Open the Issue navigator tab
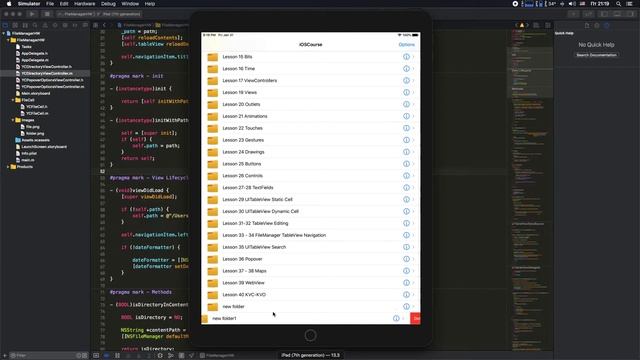Viewport: 640px width, 360px height. (45, 25)
